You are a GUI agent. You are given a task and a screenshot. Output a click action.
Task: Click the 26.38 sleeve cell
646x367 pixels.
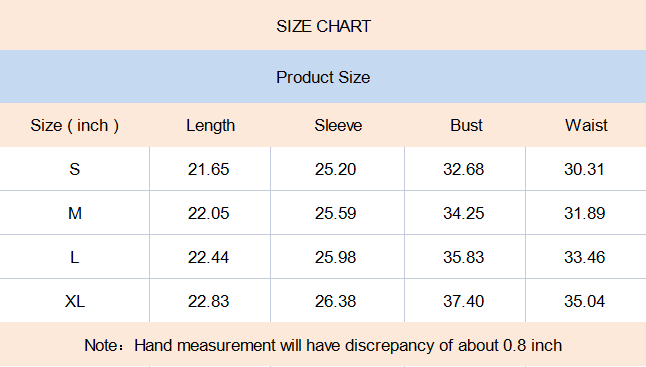337,301
